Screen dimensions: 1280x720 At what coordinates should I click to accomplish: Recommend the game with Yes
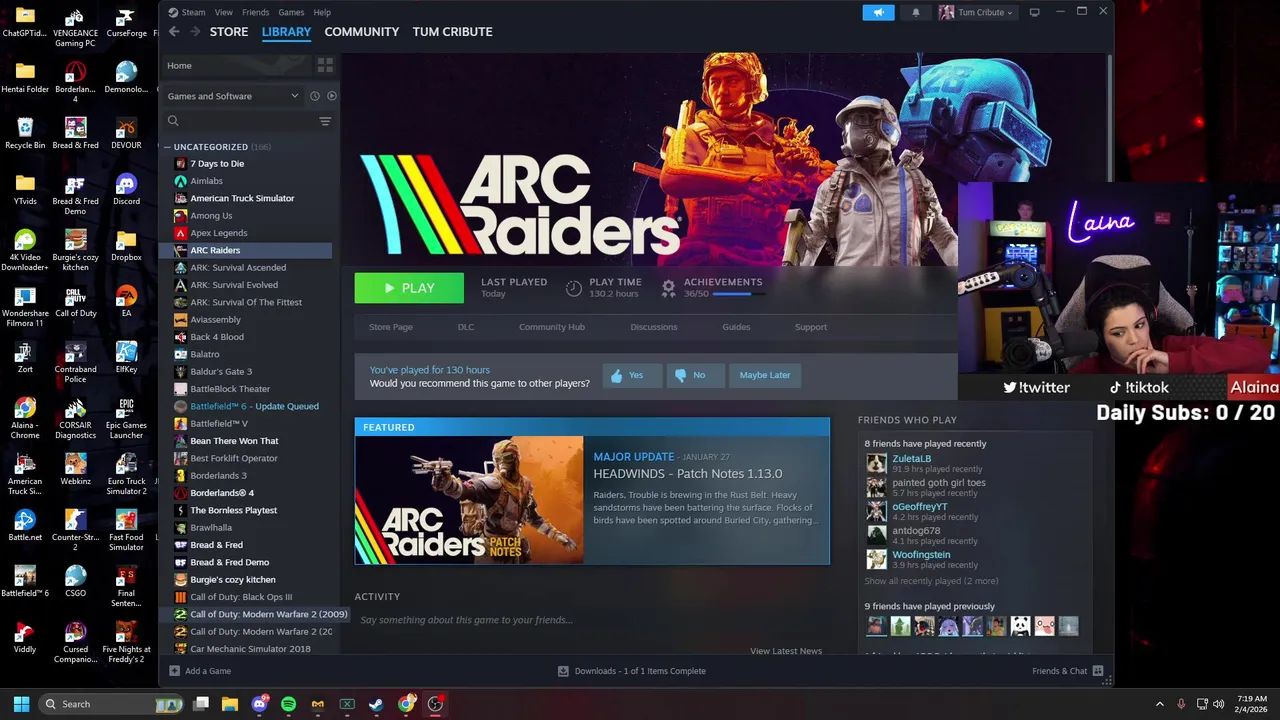coord(632,375)
